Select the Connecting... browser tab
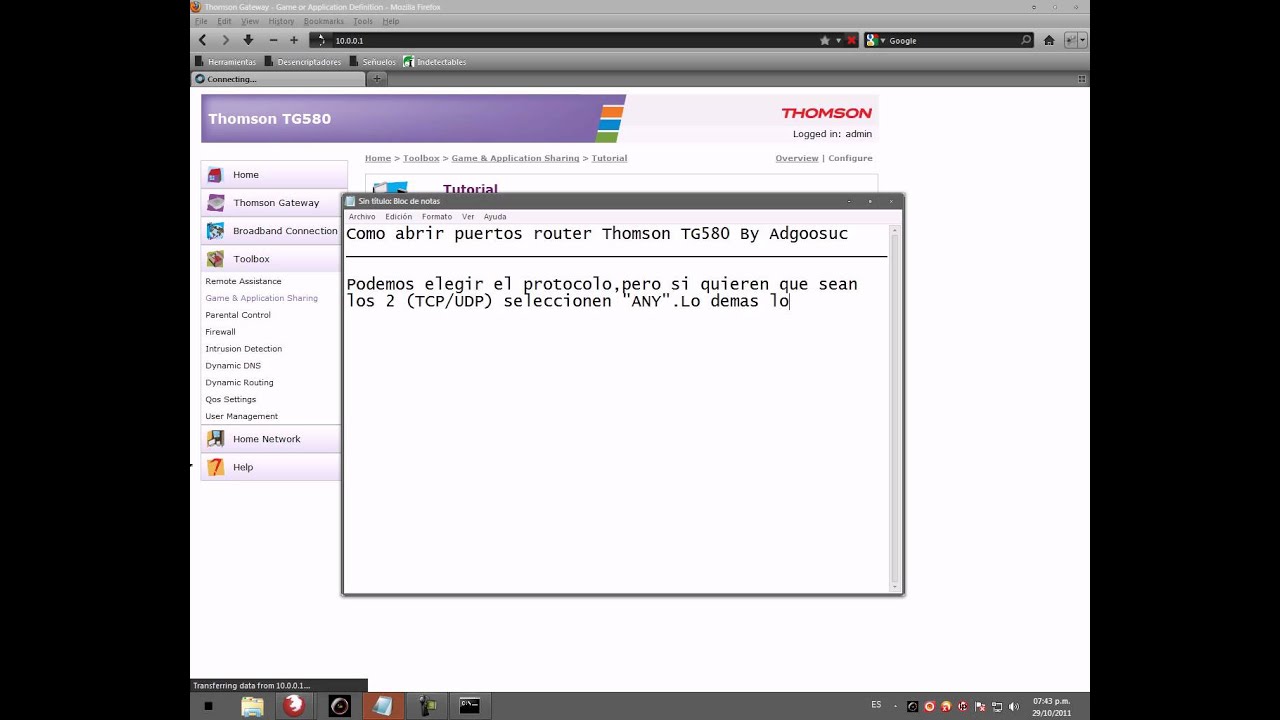Viewport: 1280px width, 720px height. (x=278, y=79)
